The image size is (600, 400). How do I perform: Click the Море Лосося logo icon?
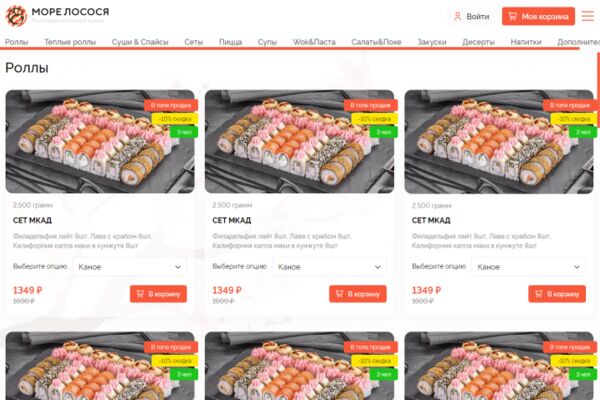point(16,16)
